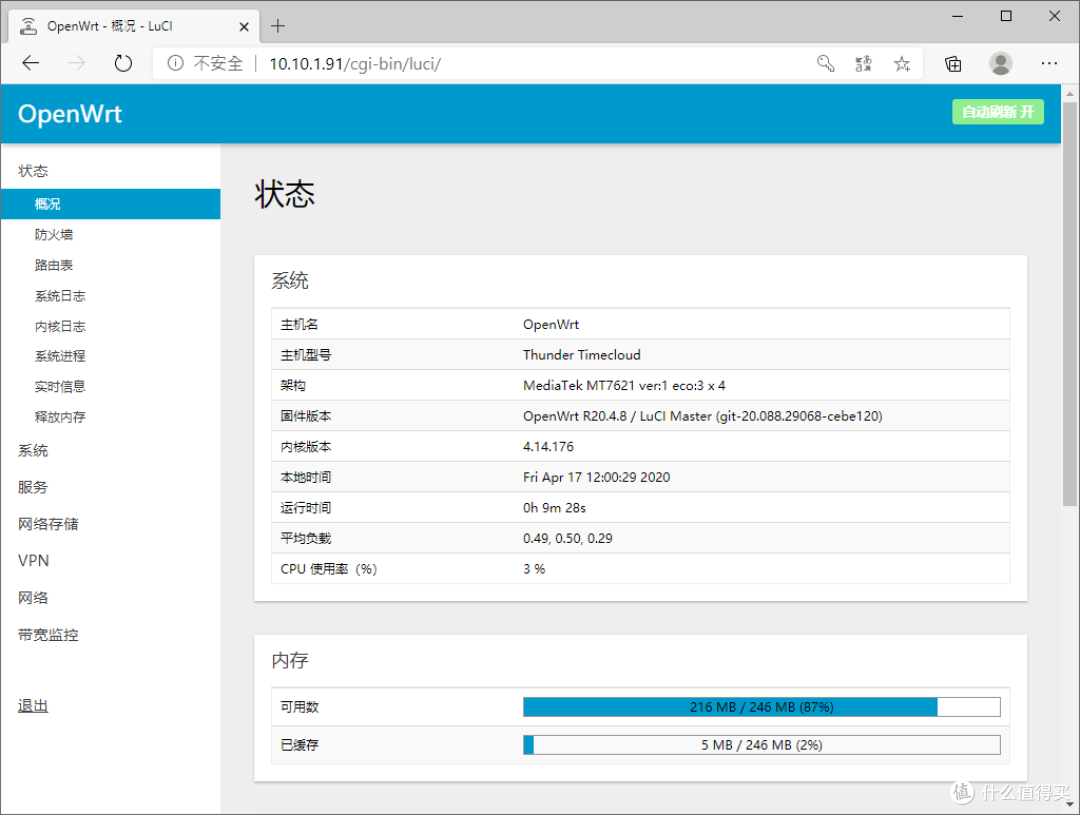This screenshot has height=815, width=1080.
Task: Click the 可用数 memory usage bar
Action: pos(761,706)
